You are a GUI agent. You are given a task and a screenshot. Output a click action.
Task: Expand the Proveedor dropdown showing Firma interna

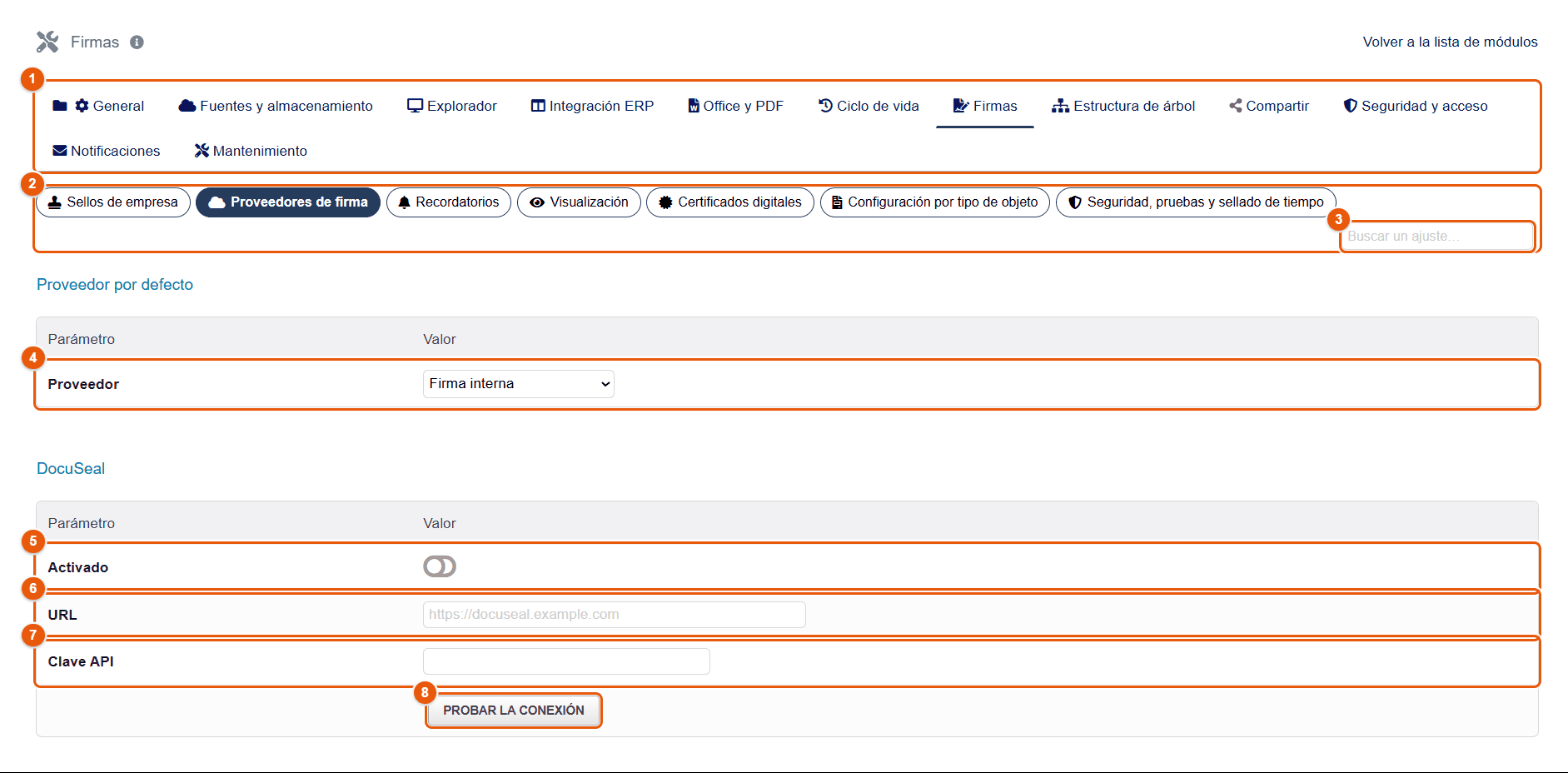519,383
